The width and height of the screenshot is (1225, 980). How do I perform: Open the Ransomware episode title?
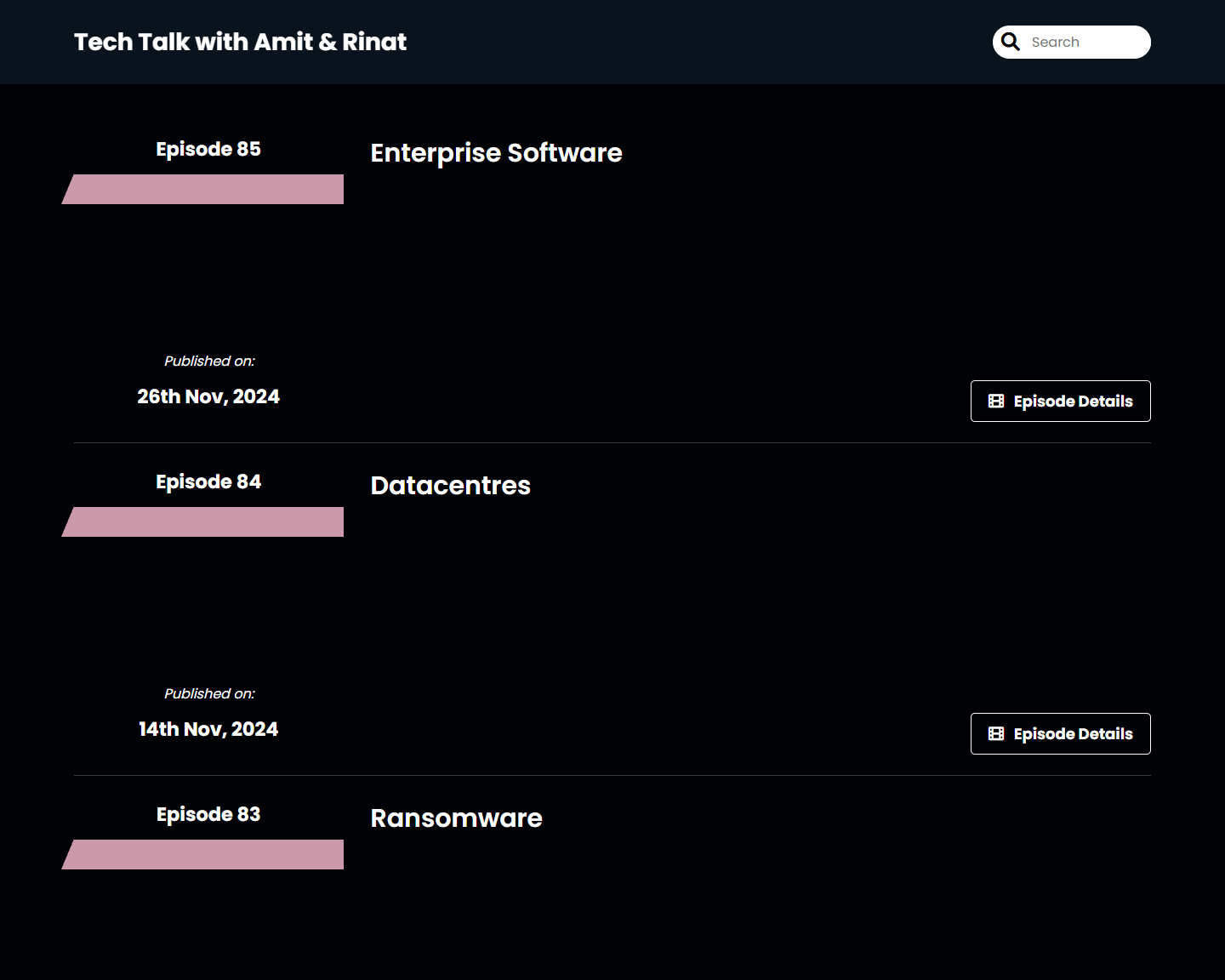pyautogui.click(x=456, y=818)
